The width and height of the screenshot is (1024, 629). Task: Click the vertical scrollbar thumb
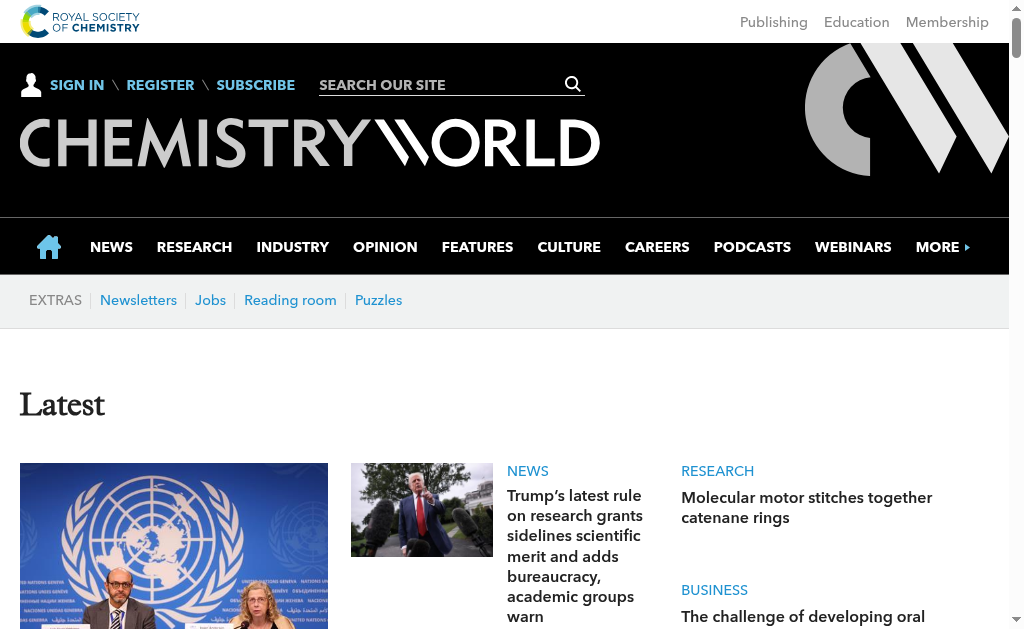coord(1016,38)
